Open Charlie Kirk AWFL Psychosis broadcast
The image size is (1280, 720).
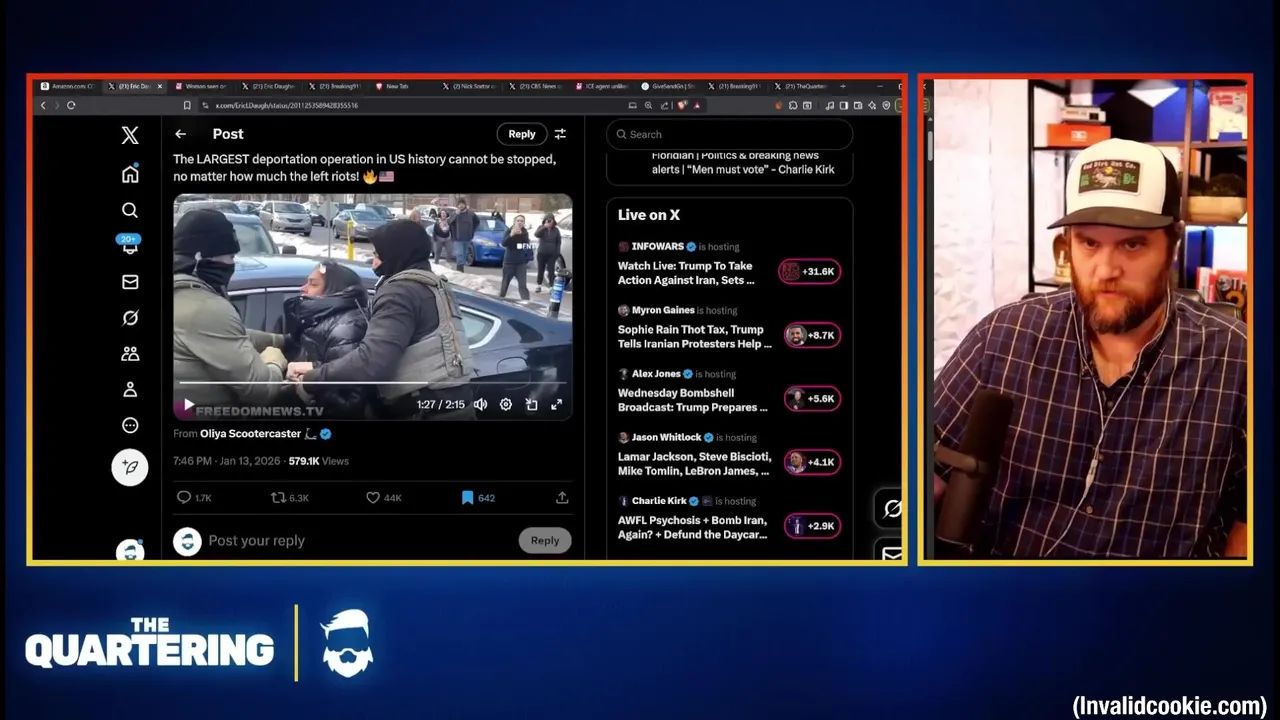pyautogui.click(x=693, y=527)
